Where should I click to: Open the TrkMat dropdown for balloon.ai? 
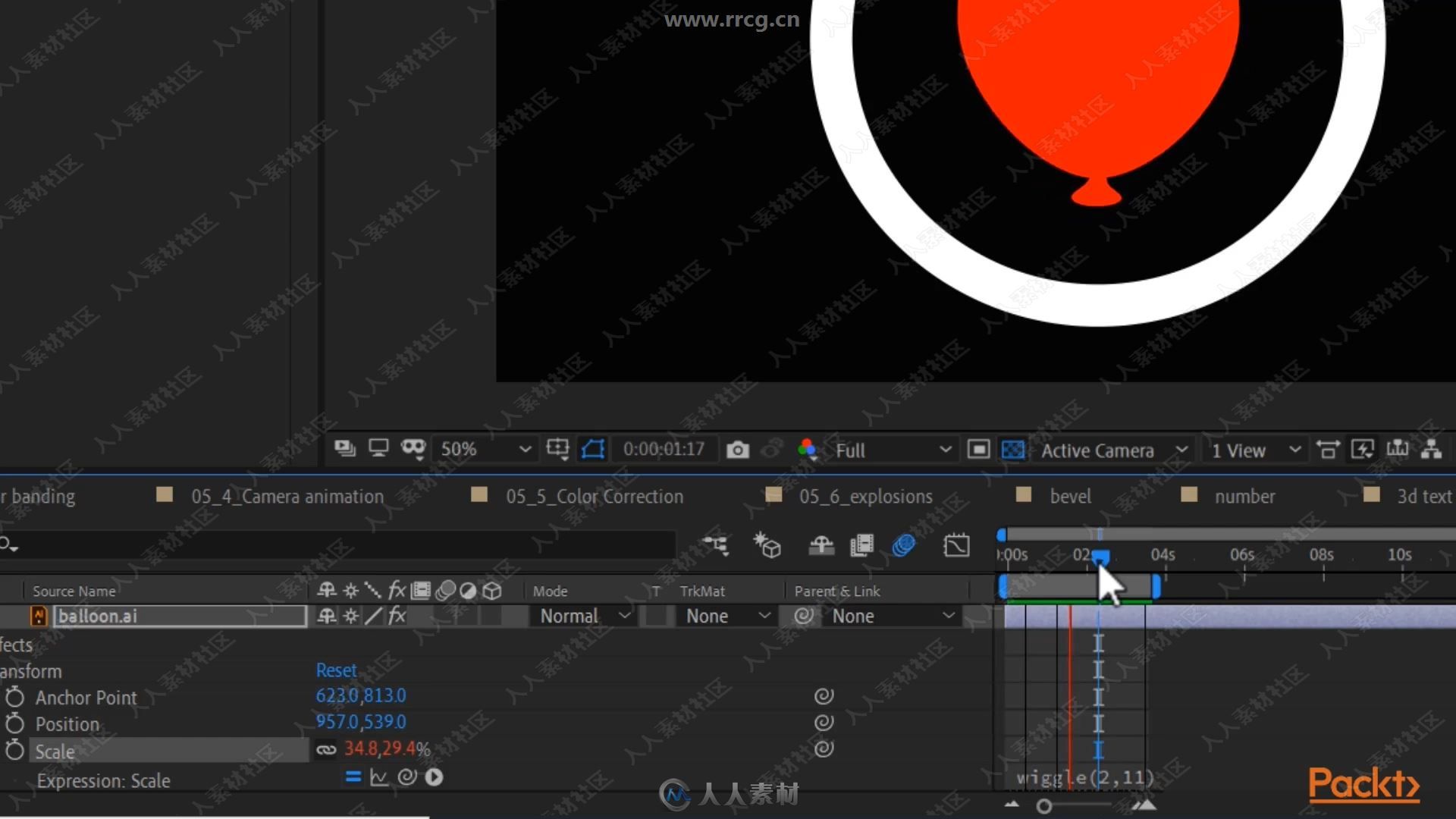pos(726,615)
